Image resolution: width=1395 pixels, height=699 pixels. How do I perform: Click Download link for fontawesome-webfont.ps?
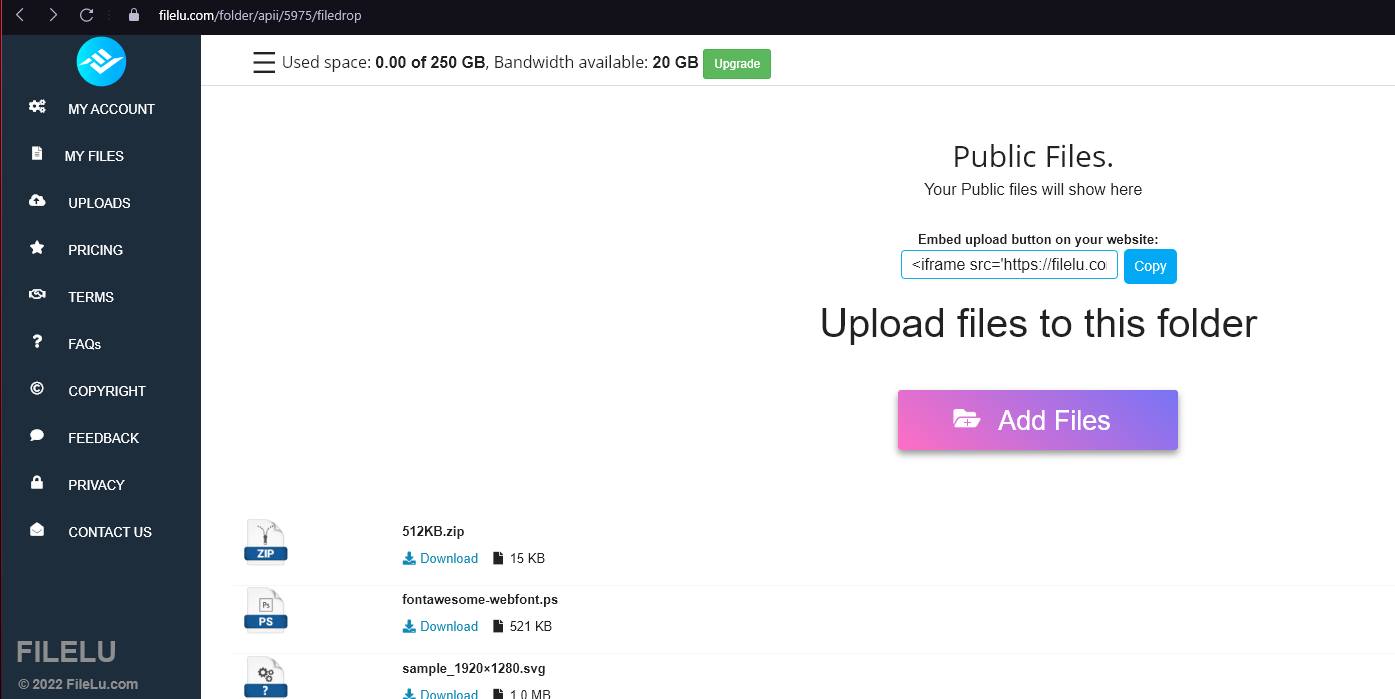[x=449, y=627]
